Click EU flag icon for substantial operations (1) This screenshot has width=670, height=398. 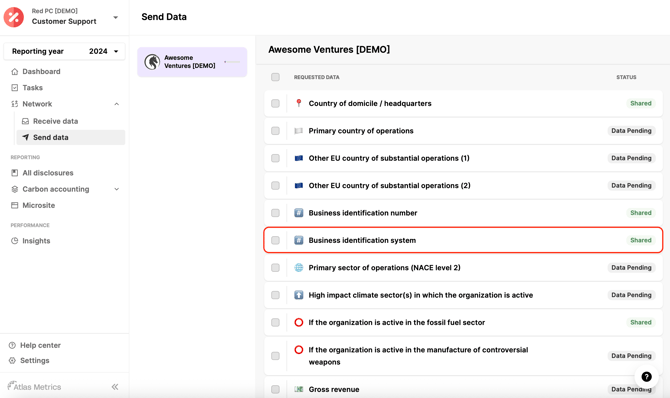[299, 158]
